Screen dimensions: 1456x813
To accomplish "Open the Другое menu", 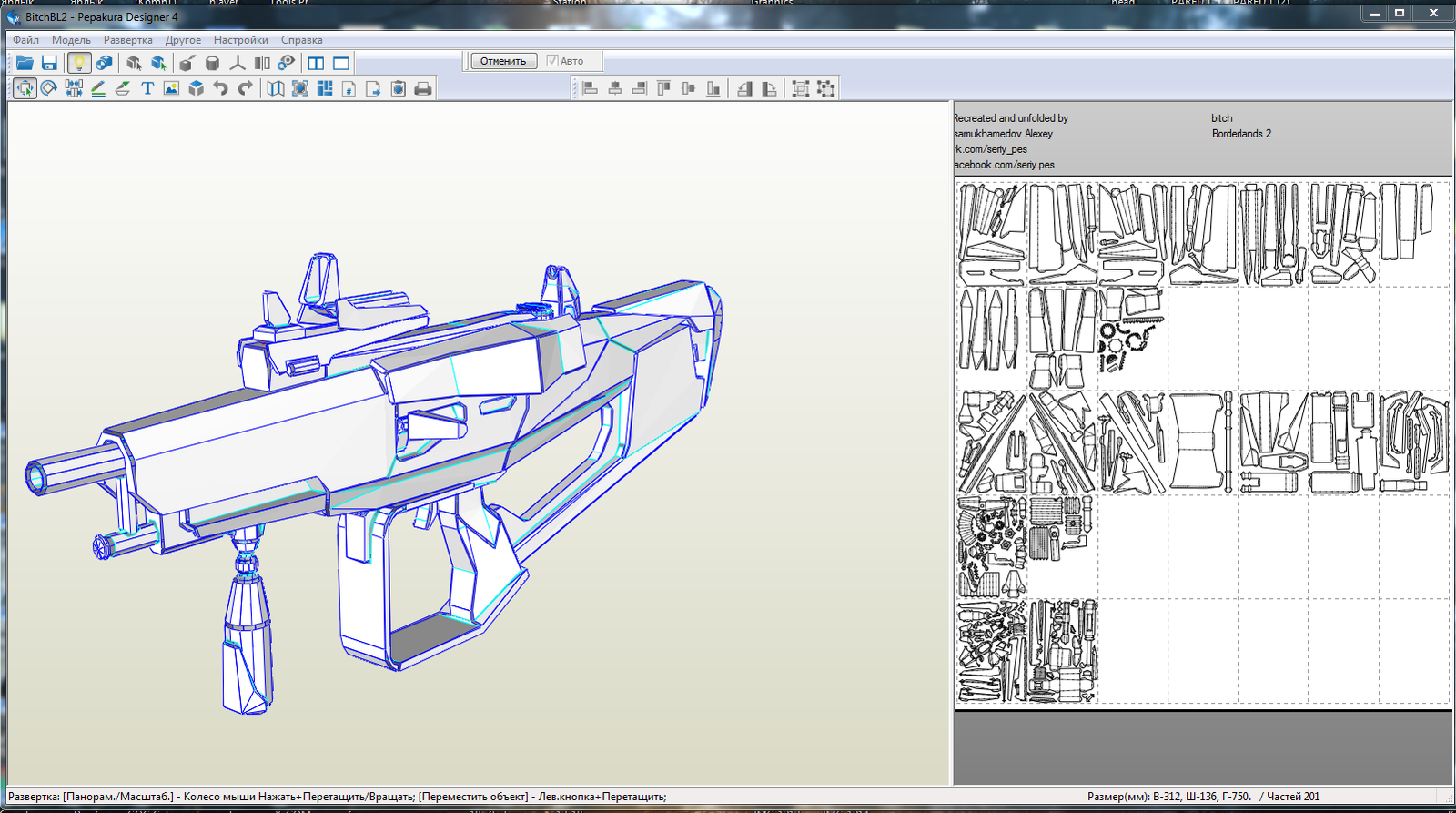I will 183,40.
